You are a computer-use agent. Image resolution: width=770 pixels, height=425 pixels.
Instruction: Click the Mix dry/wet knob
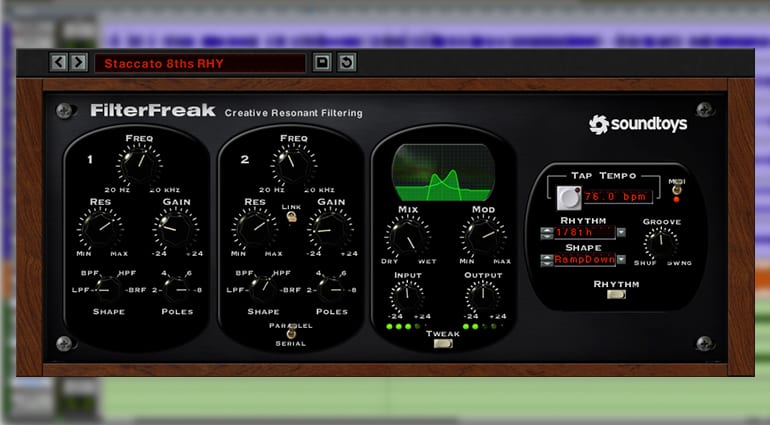pos(408,237)
